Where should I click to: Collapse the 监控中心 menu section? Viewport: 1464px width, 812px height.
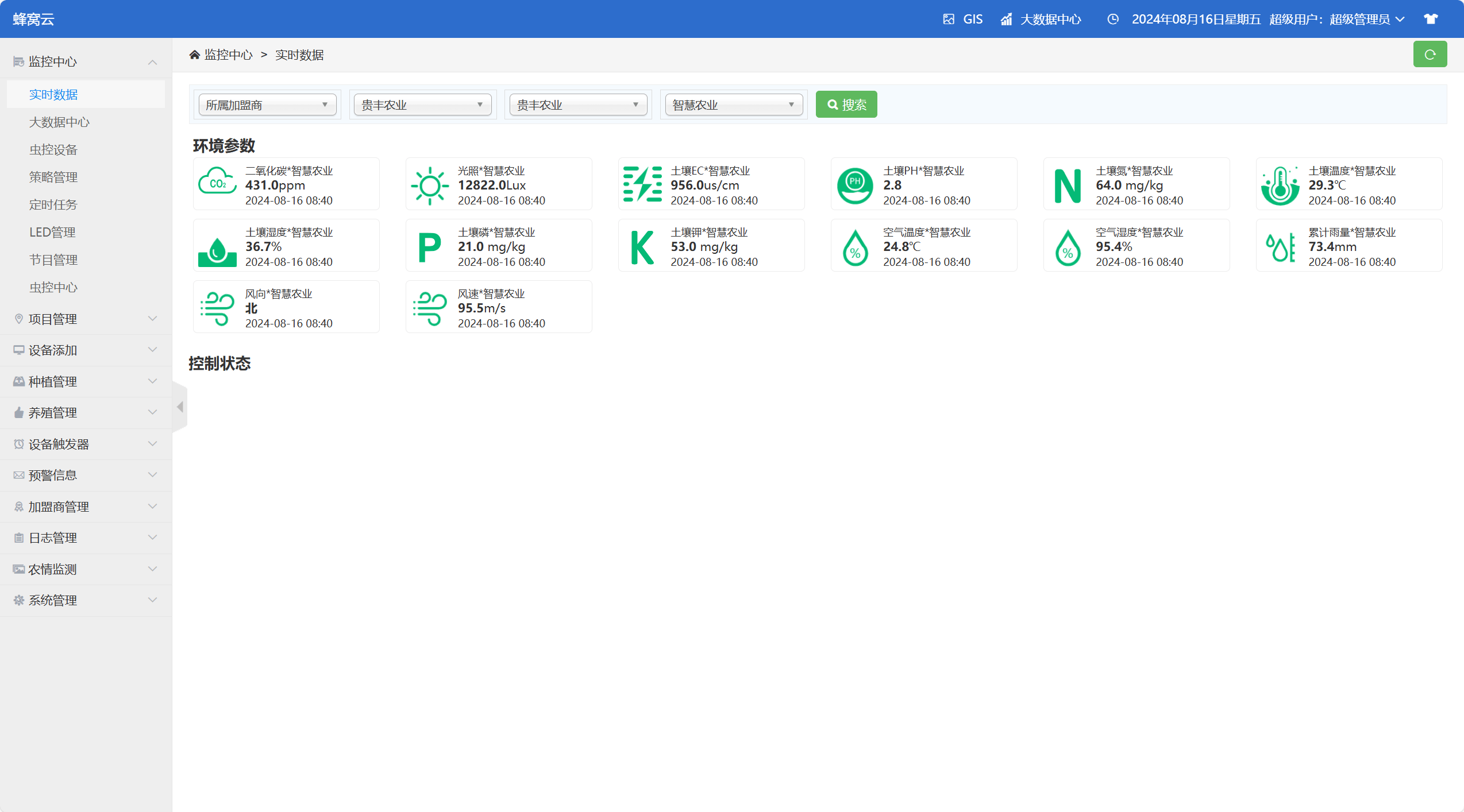pyautogui.click(x=86, y=62)
